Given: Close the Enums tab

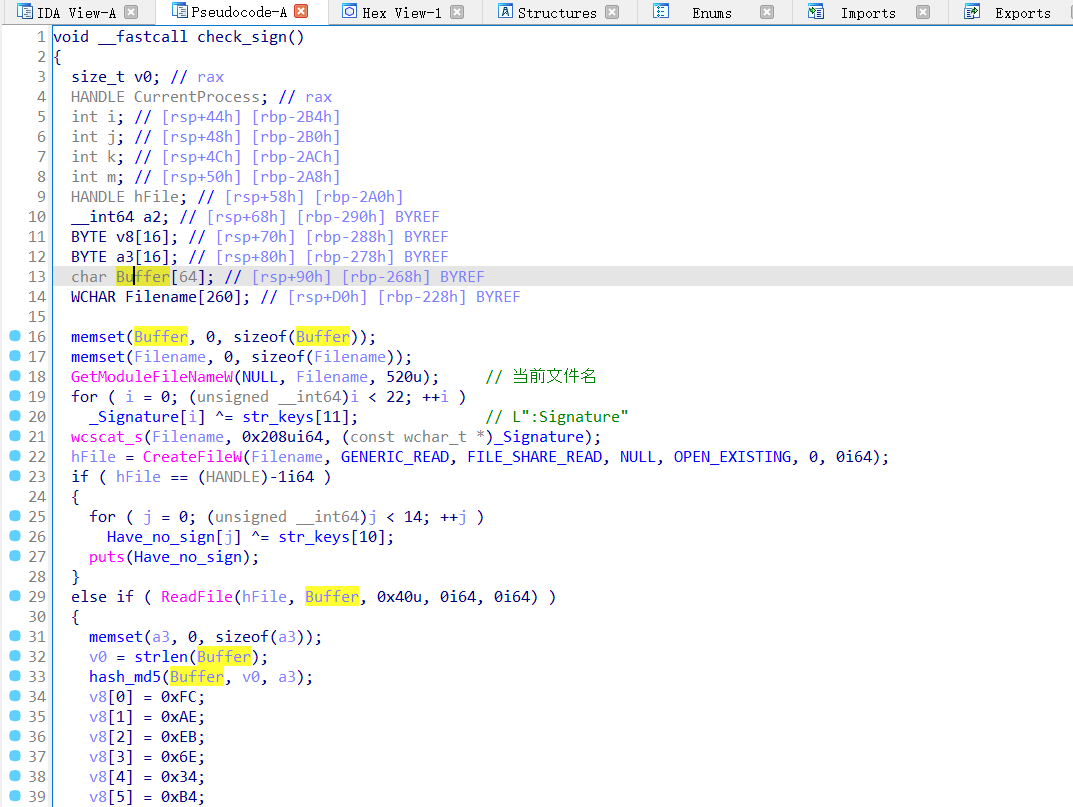Looking at the screenshot, I should 767,12.
